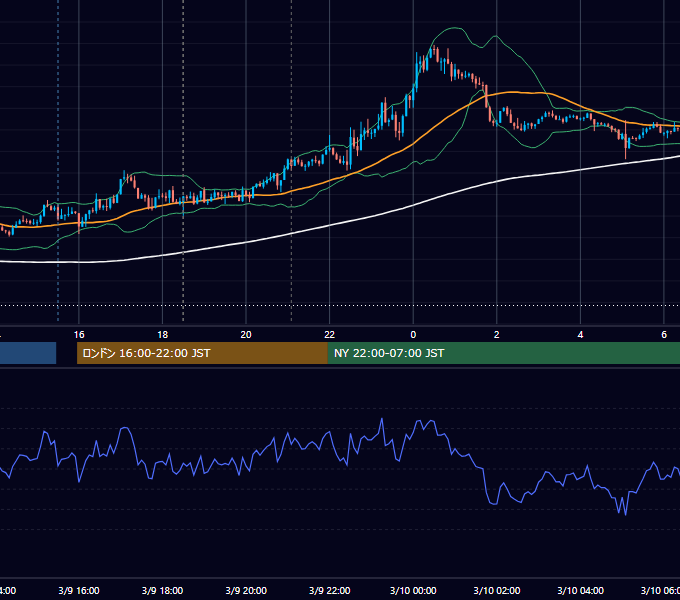This screenshot has width=680, height=600.
Task: Click the hour label '2' under the price chart
Action: (497, 335)
